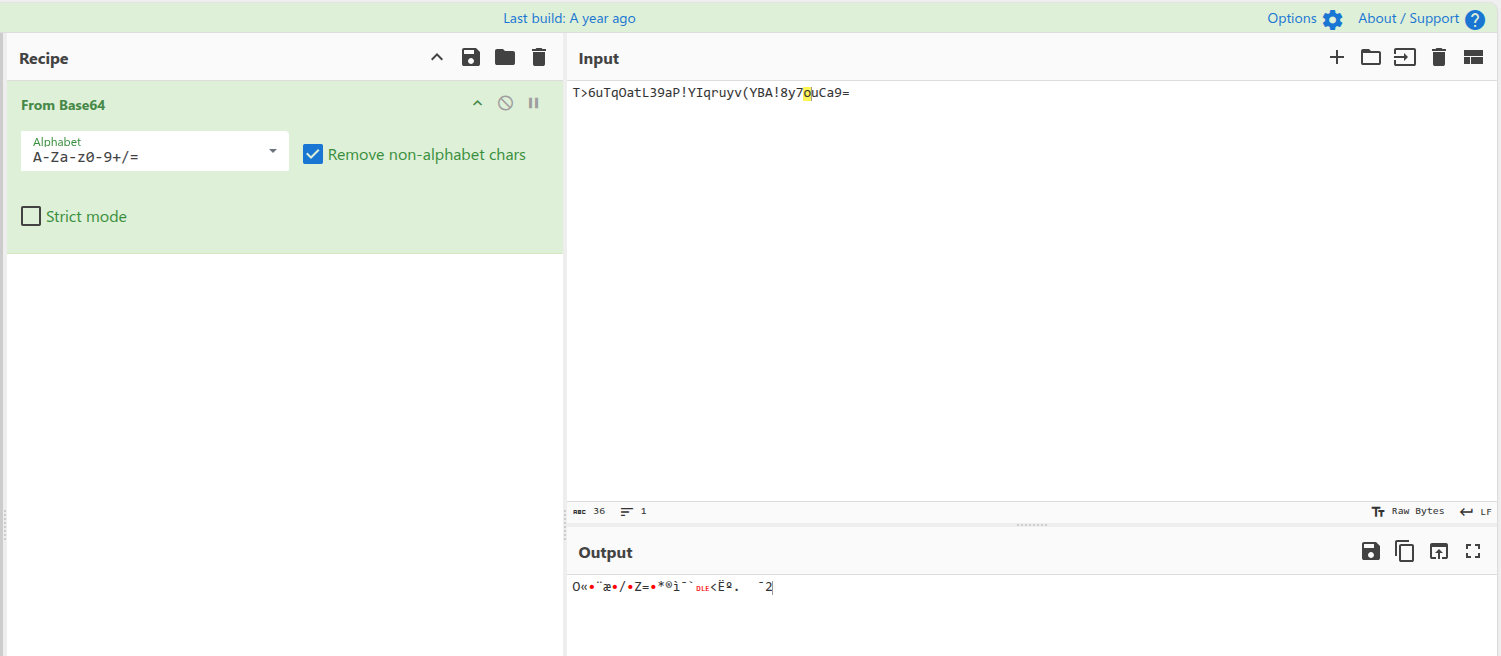Image resolution: width=1501 pixels, height=656 pixels.
Task: Uncheck Remove non-alphabet chars
Action: coord(313,154)
